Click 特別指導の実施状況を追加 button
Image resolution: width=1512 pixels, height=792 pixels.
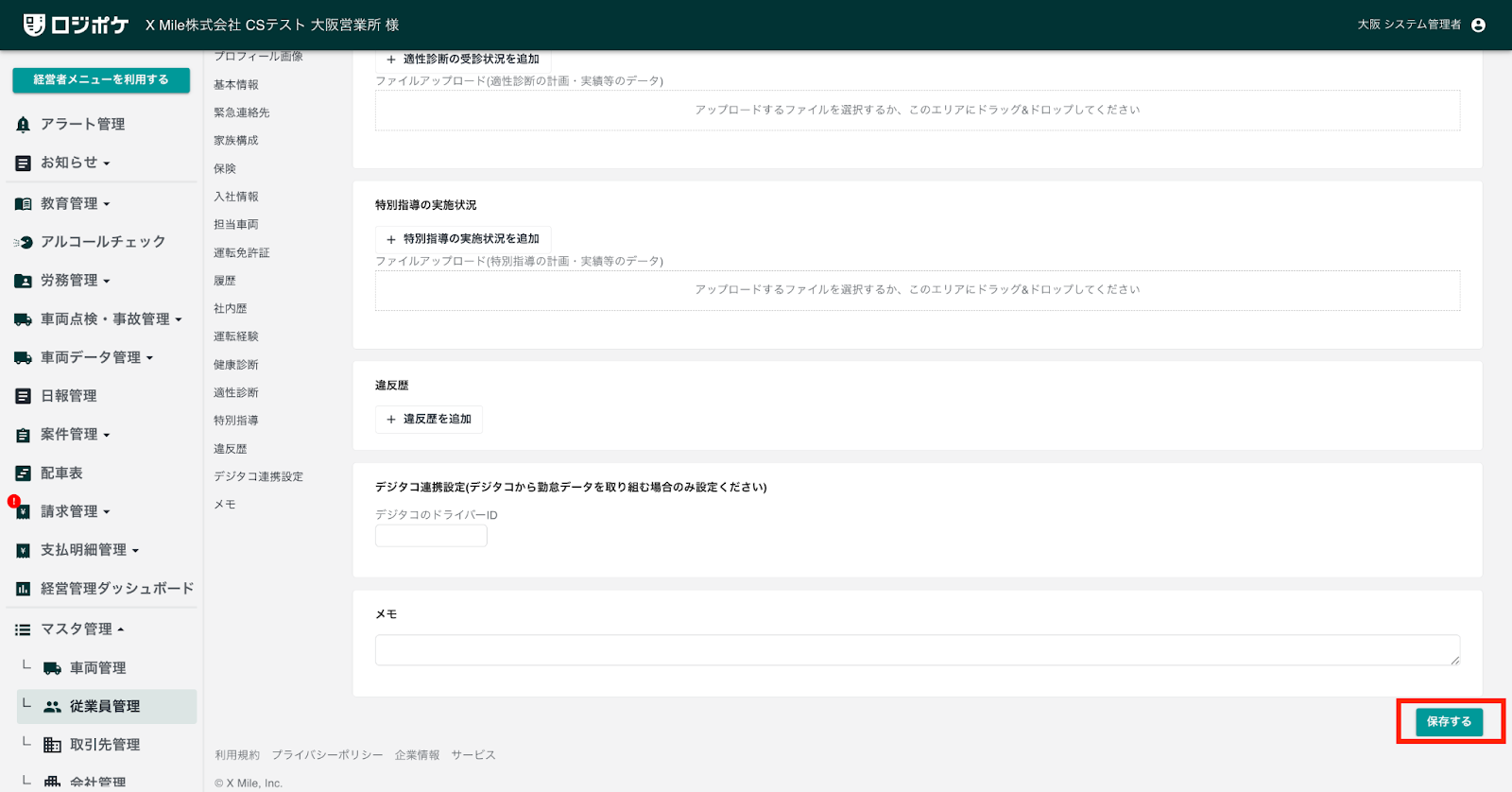click(463, 239)
